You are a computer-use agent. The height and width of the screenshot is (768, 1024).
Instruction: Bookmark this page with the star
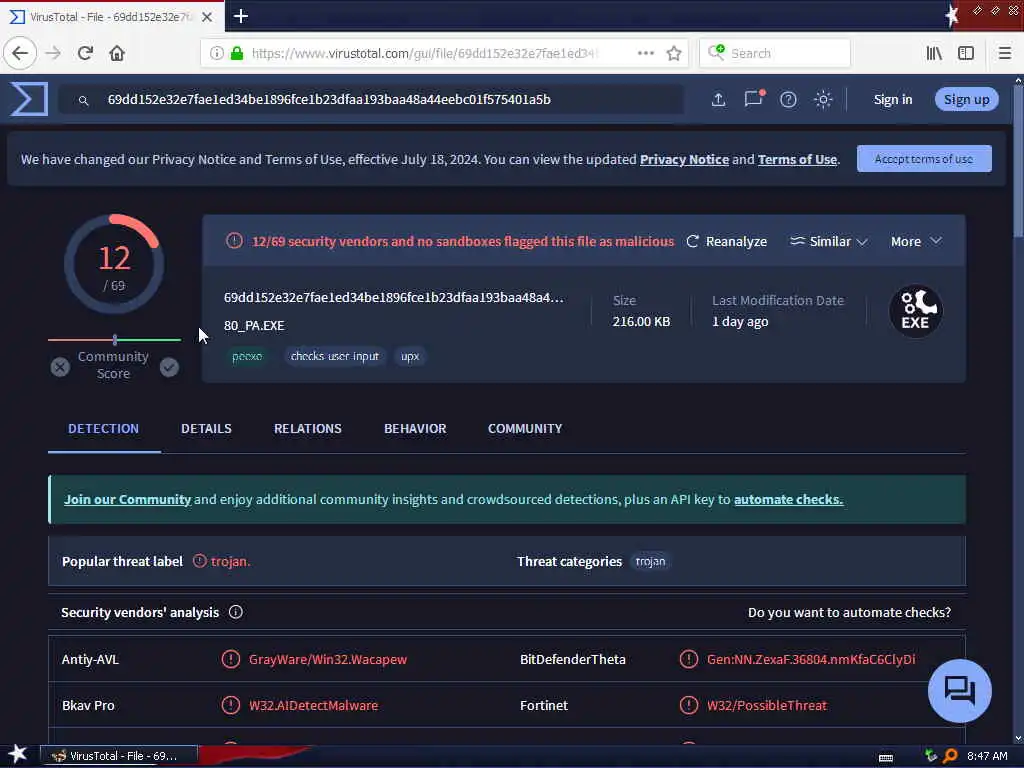(x=674, y=53)
